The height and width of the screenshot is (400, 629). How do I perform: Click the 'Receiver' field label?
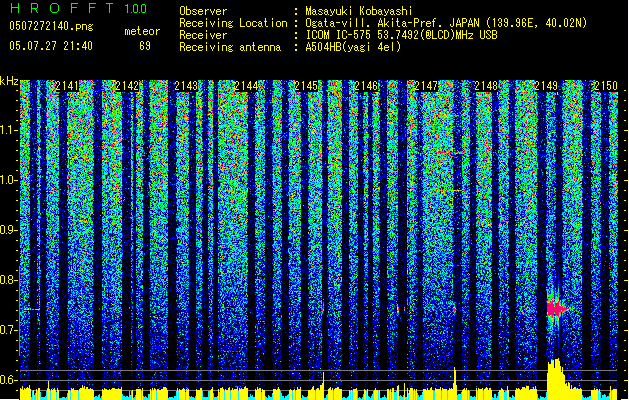(x=203, y=35)
